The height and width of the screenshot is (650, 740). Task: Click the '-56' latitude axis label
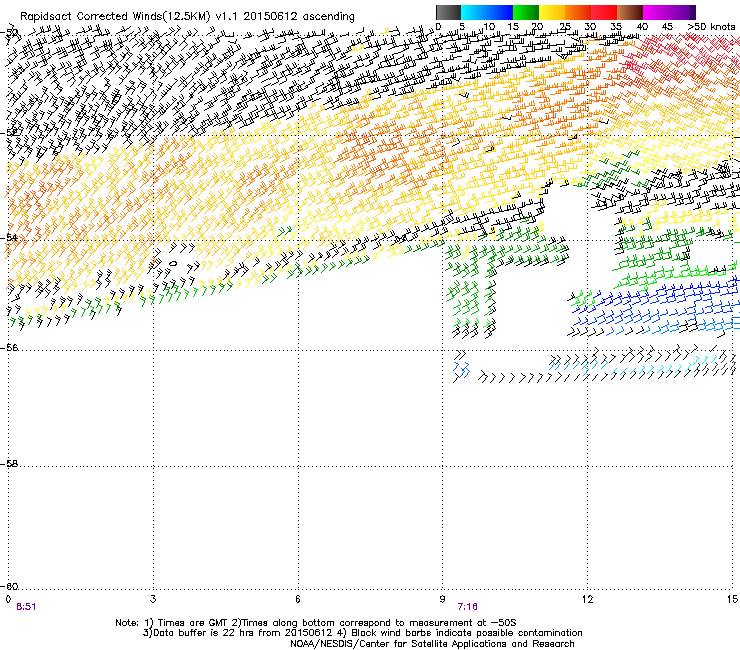pos(9,348)
